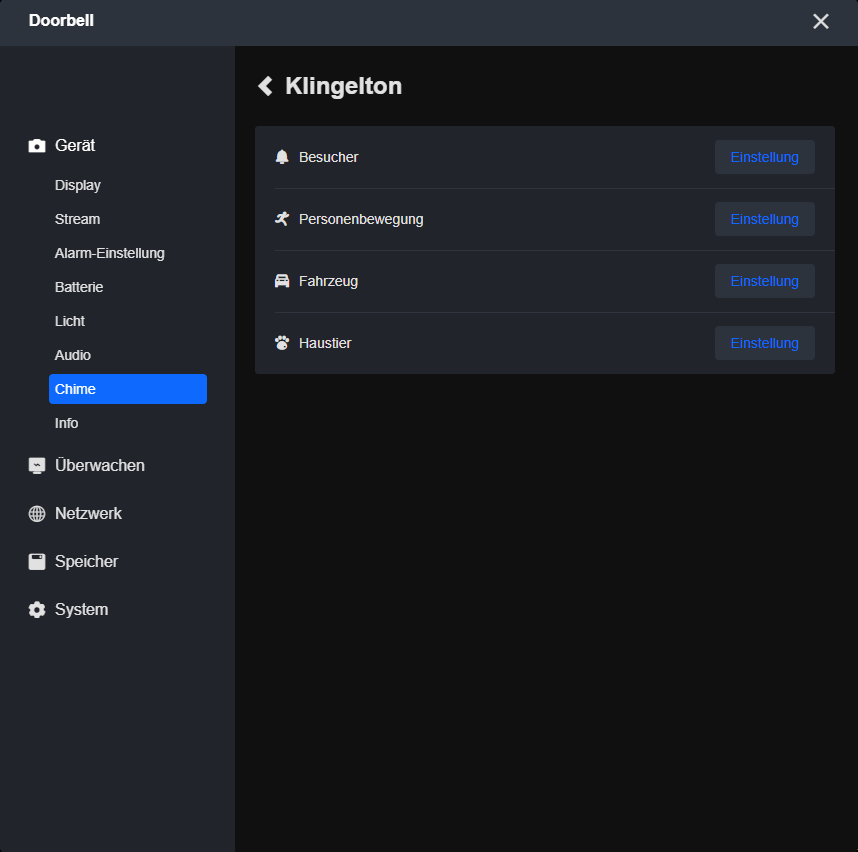The image size is (858, 852).
Task: Select the highlighted Chime menu item
Action: tap(127, 389)
